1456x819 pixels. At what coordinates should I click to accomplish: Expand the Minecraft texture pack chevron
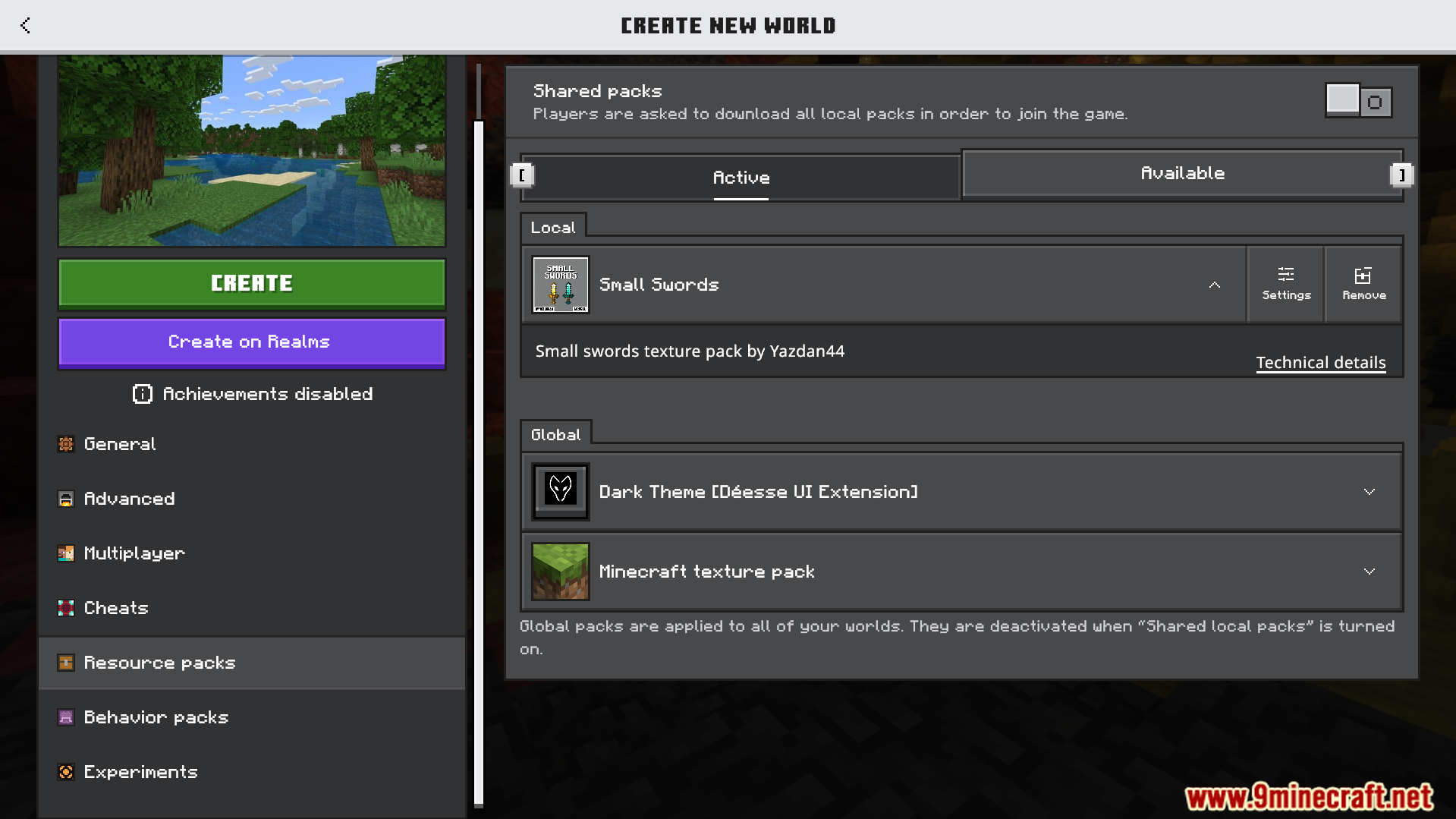click(x=1370, y=572)
